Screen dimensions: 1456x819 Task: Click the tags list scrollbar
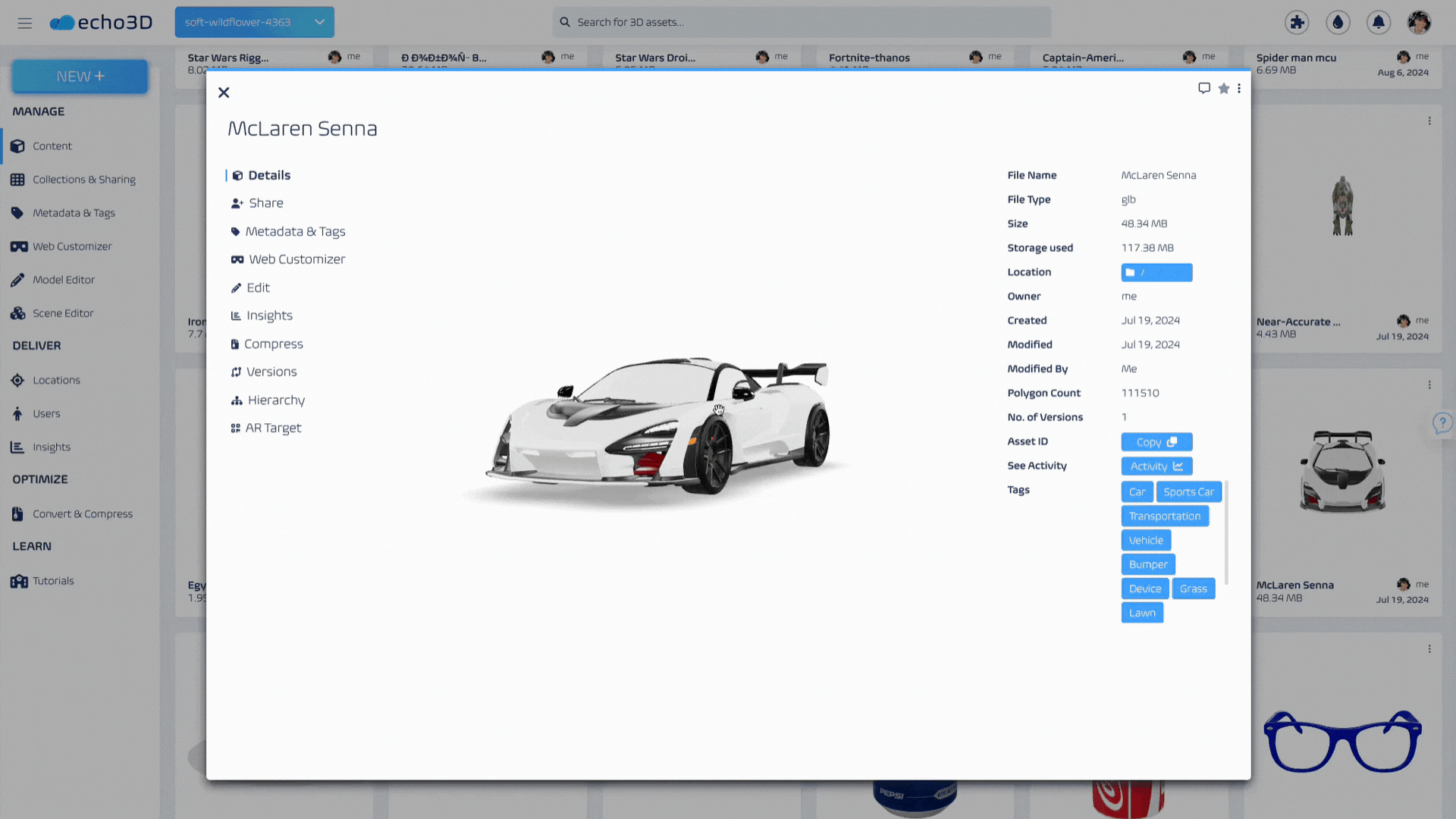[x=1226, y=532]
